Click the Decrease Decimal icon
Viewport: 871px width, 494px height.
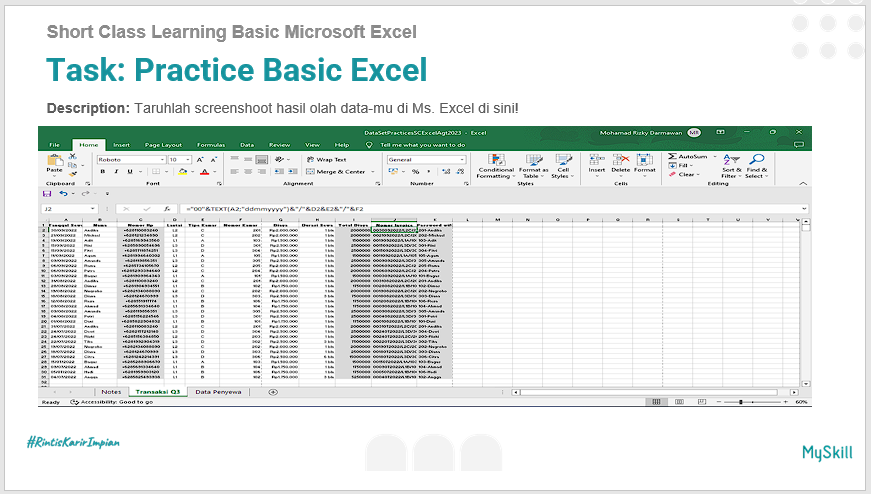click(460, 172)
